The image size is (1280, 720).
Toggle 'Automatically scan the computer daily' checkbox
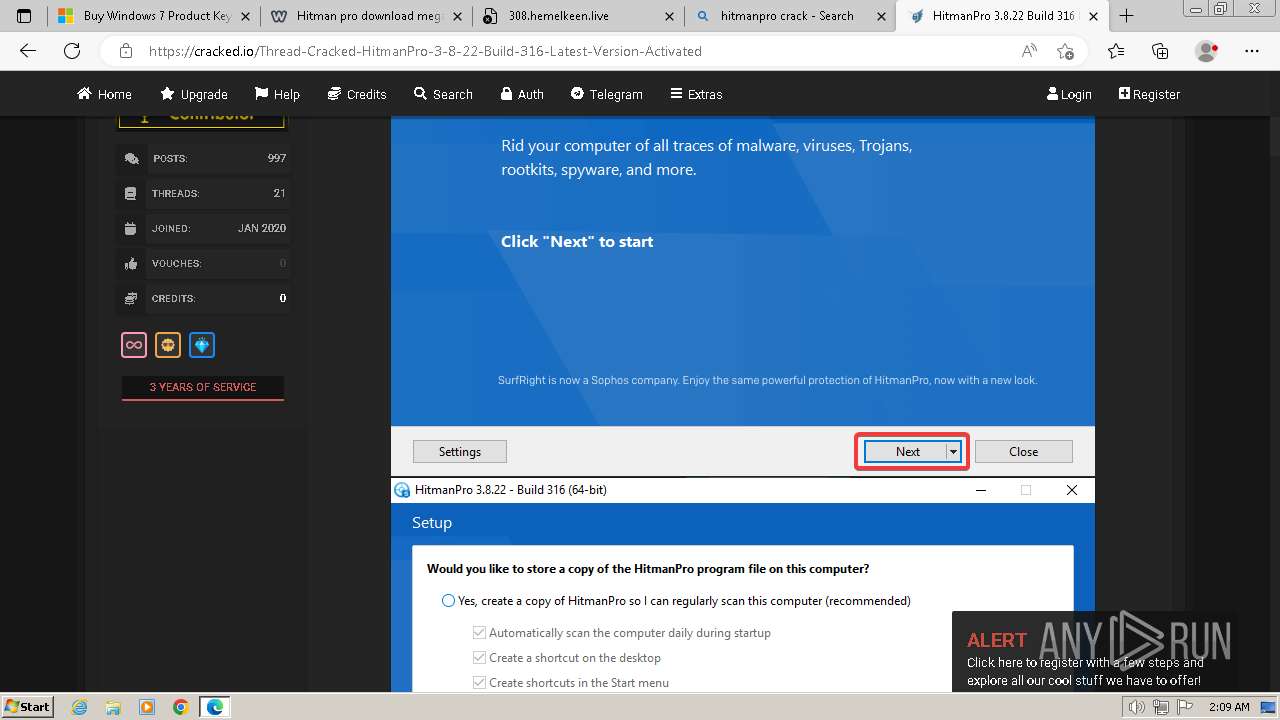[x=479, y=633]
